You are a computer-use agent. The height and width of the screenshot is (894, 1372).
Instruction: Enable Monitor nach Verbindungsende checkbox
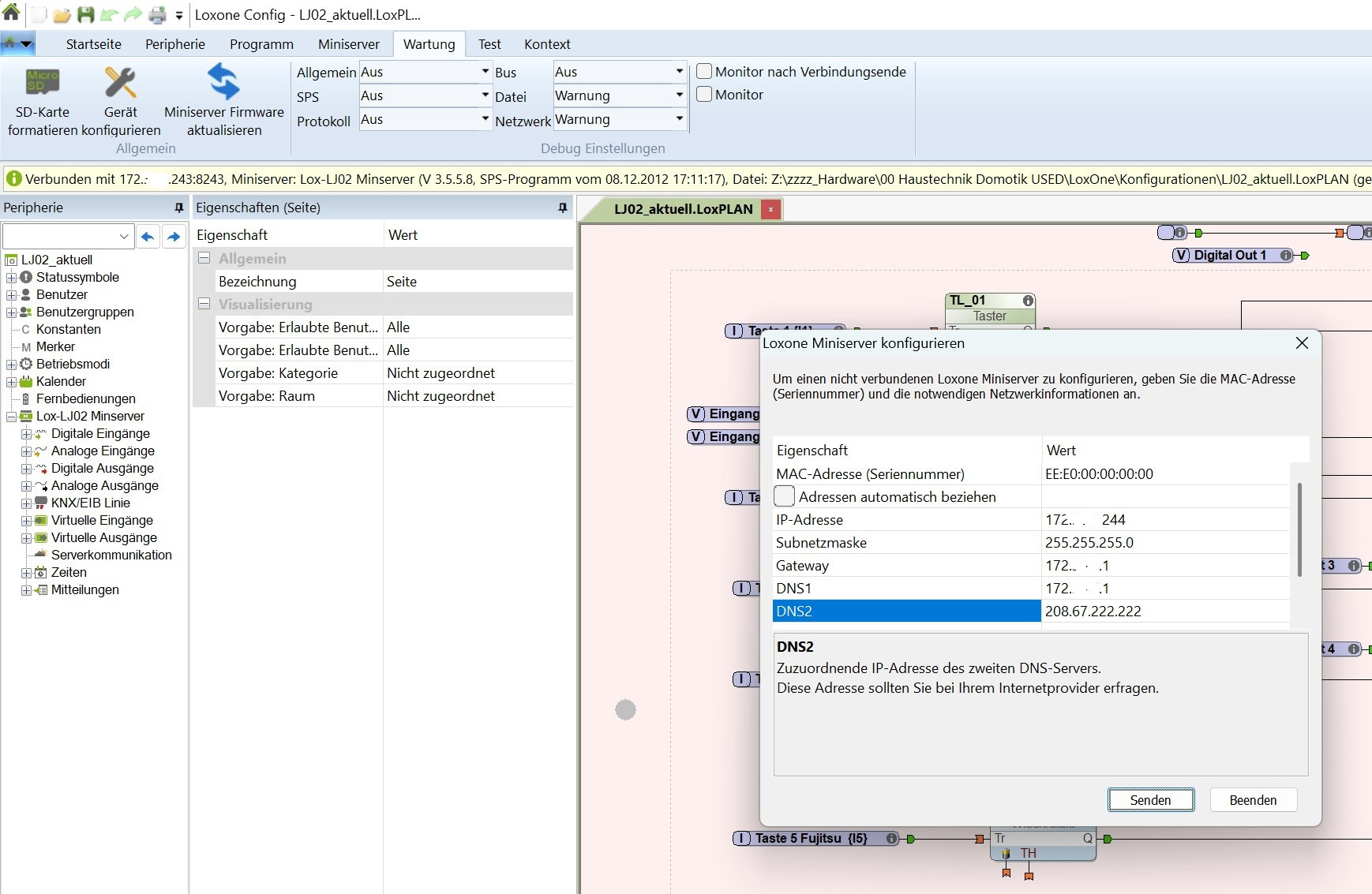pos(704,72)
